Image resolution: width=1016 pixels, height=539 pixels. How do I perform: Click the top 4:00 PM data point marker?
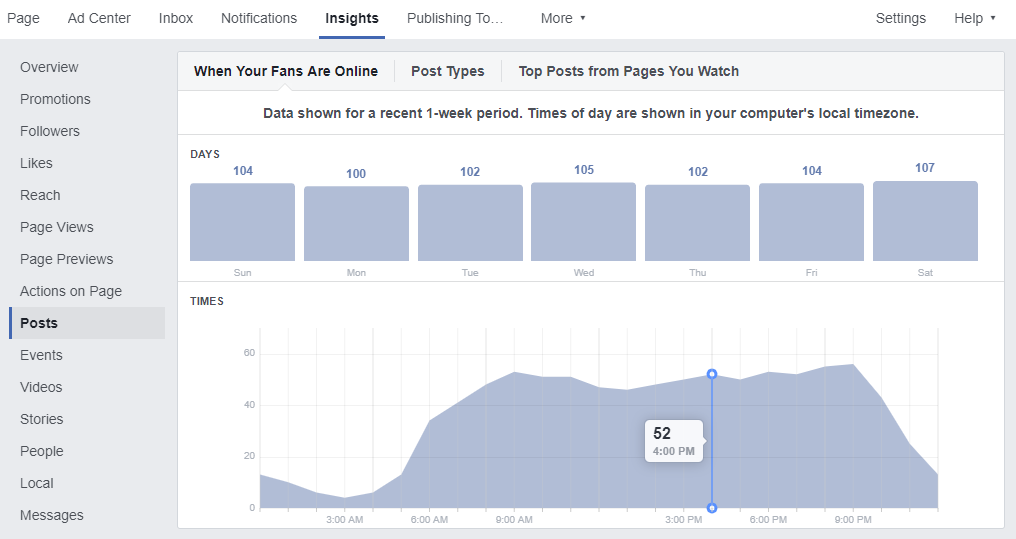[712, 374]
